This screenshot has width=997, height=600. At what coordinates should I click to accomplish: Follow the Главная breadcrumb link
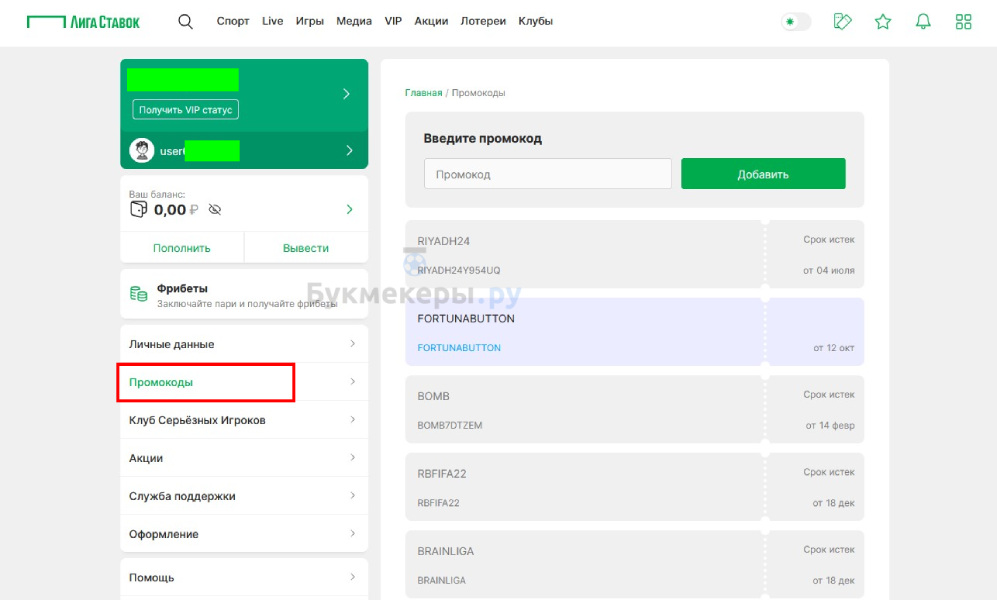tap(423, 93)
